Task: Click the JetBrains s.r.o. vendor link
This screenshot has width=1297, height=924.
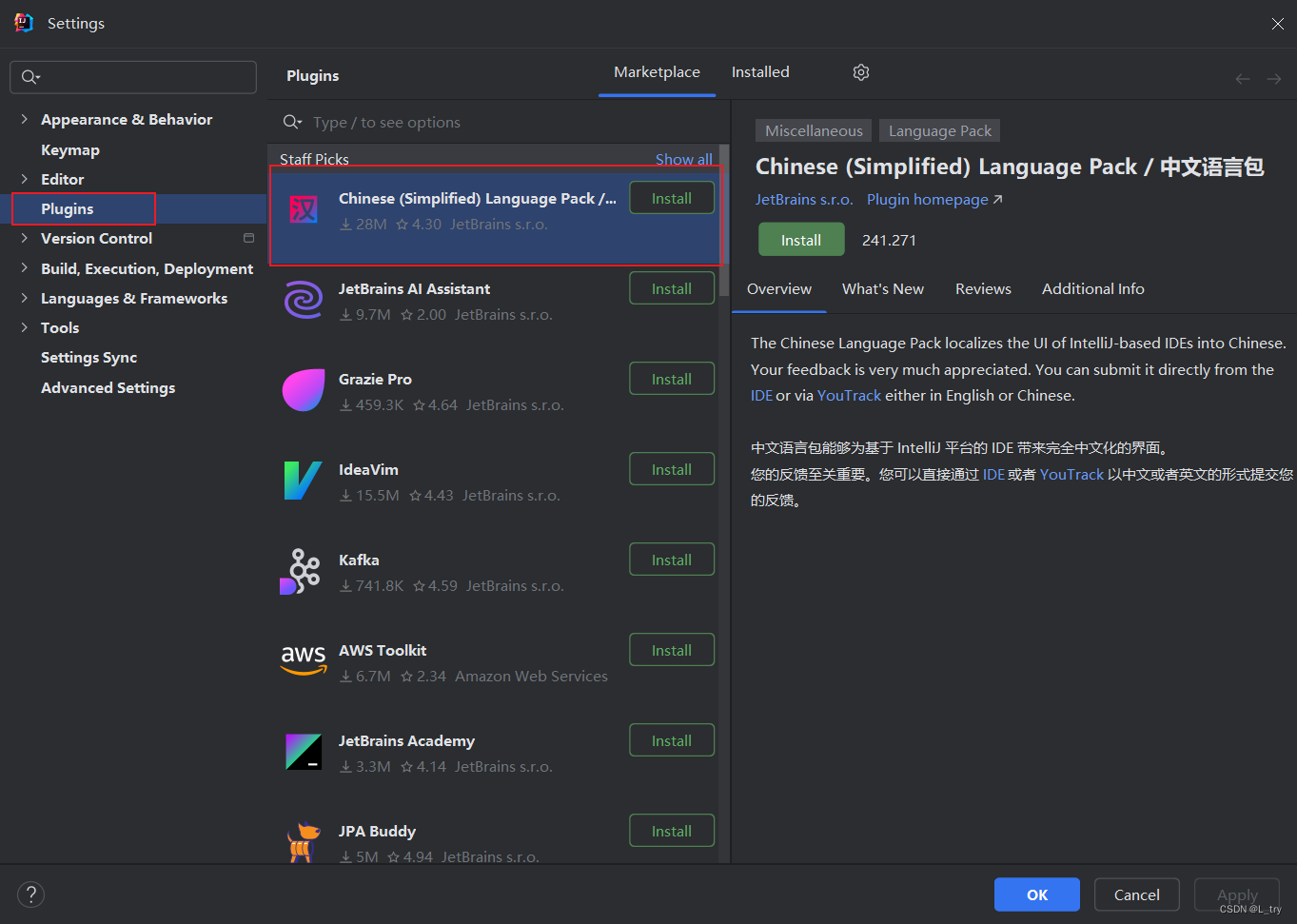Action: [x=804, y=200]
